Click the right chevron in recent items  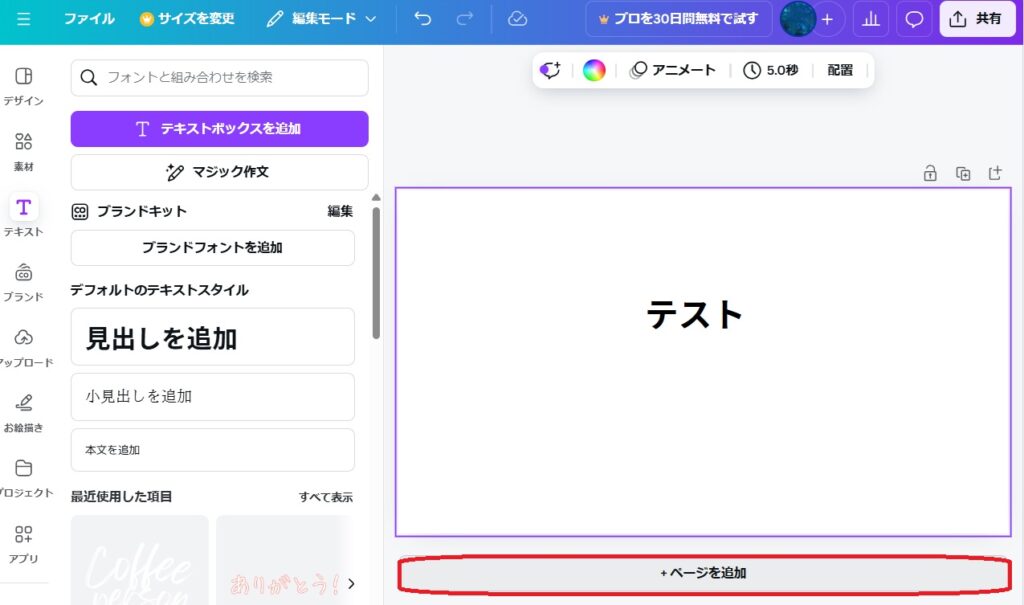tap(351, 583)
